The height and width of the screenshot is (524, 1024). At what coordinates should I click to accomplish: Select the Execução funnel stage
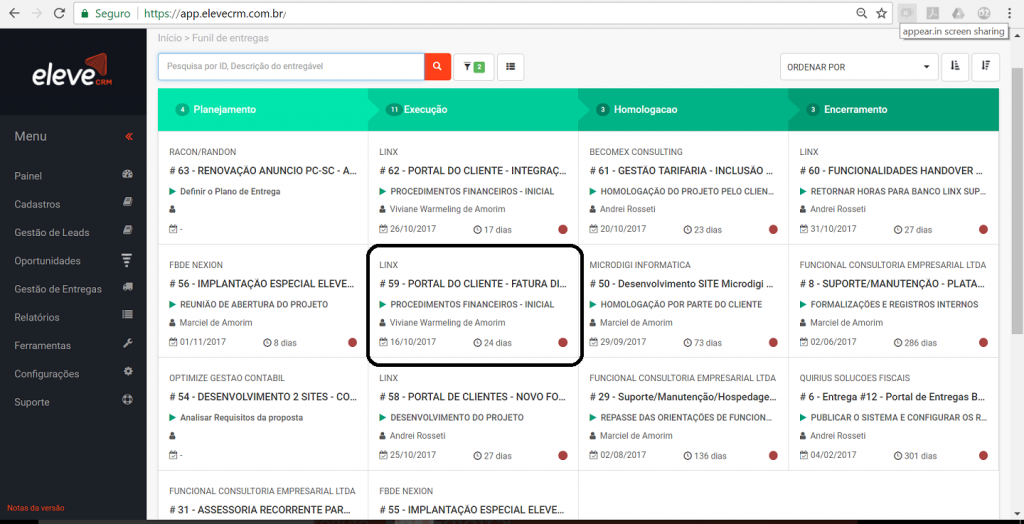pyautogui.click(x=473, y=110)
